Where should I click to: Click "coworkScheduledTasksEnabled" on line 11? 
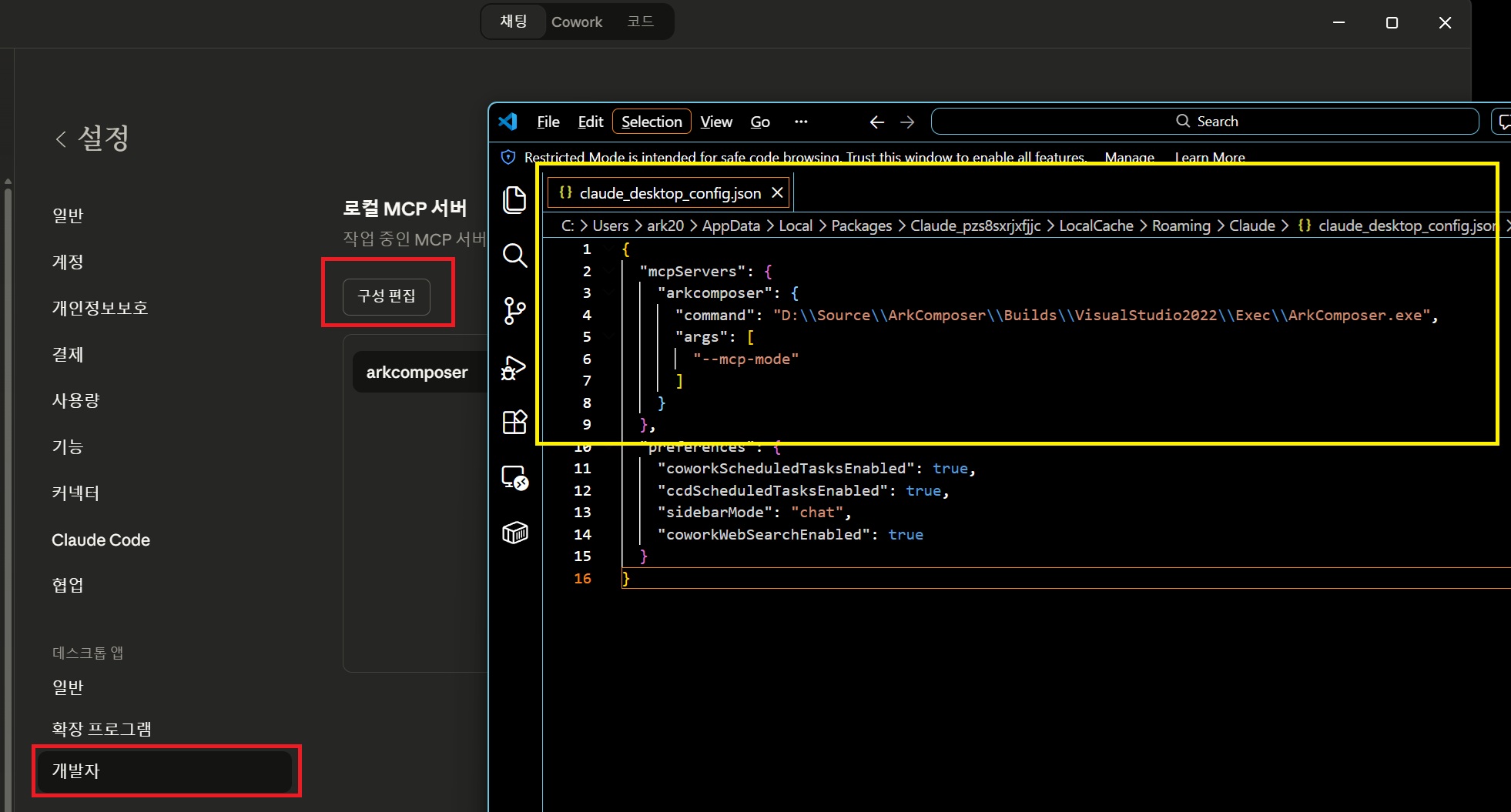coord(786,468)
